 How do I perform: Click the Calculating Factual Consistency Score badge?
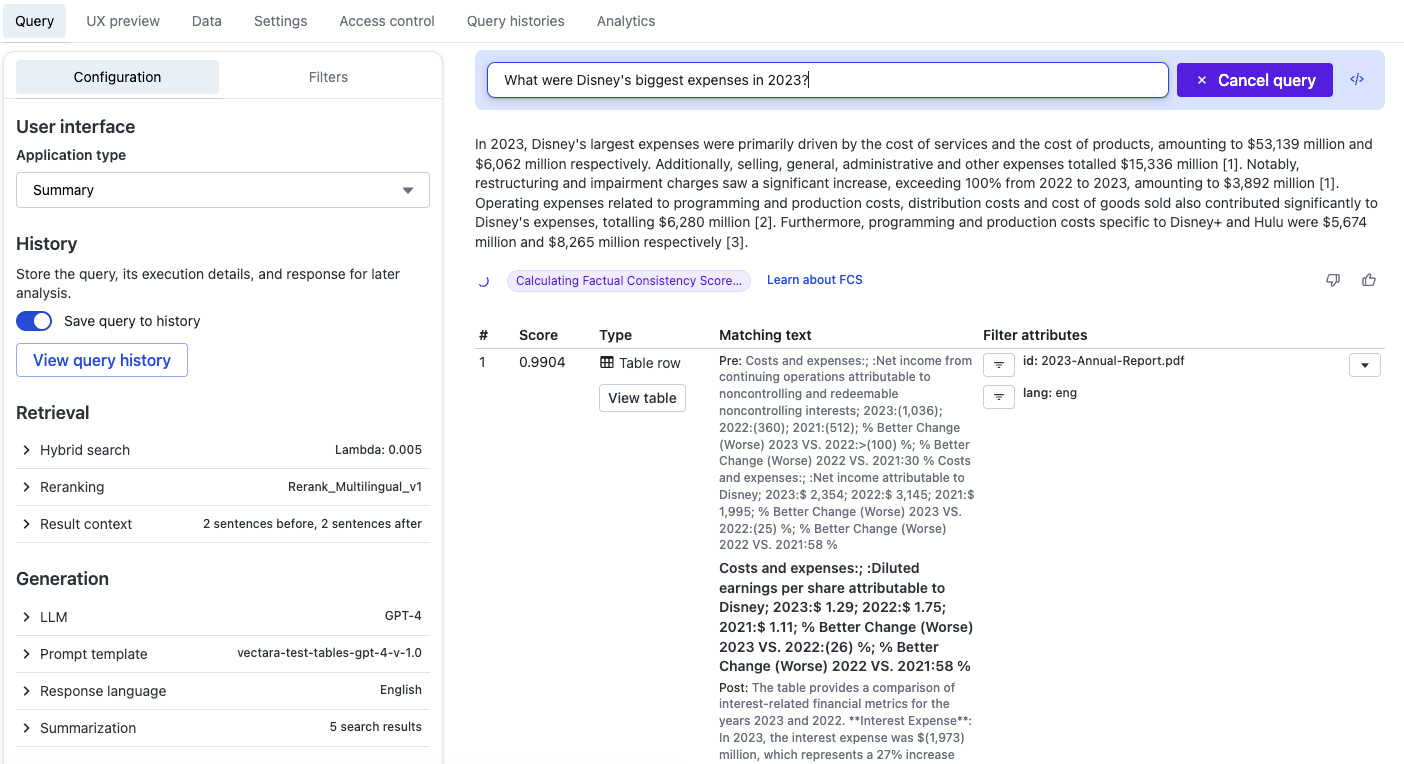point(628,281)
